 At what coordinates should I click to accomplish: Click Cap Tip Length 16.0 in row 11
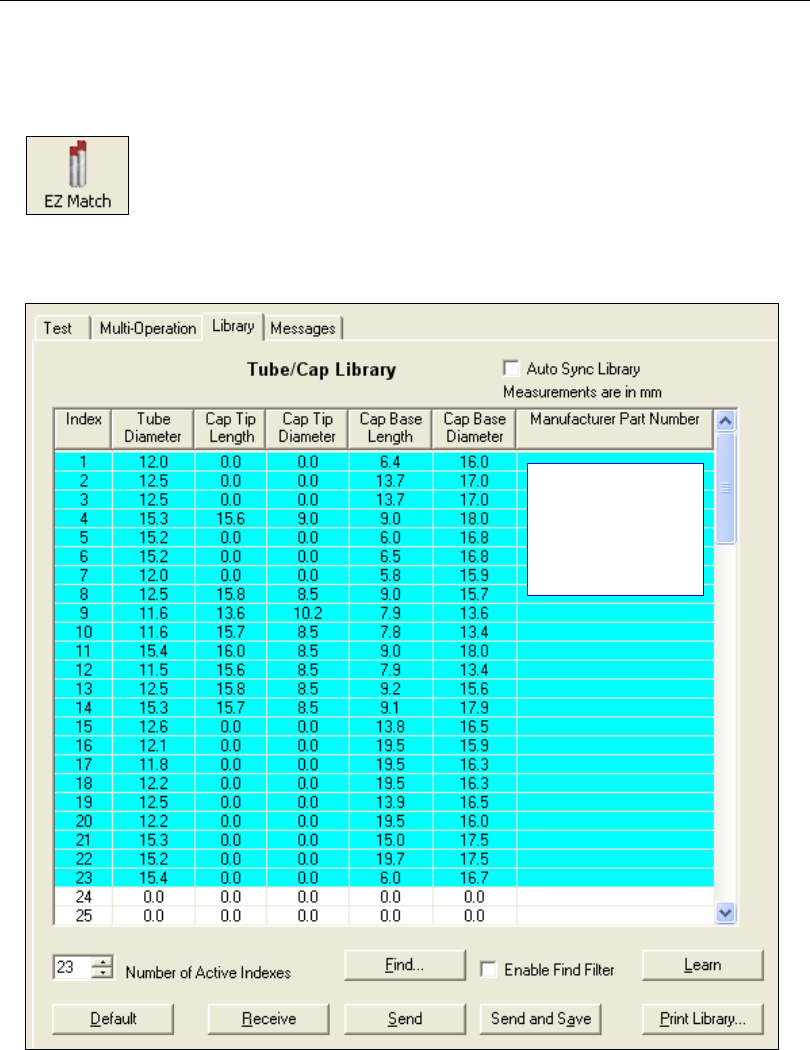pyautogui.click(x=230, y=651)
